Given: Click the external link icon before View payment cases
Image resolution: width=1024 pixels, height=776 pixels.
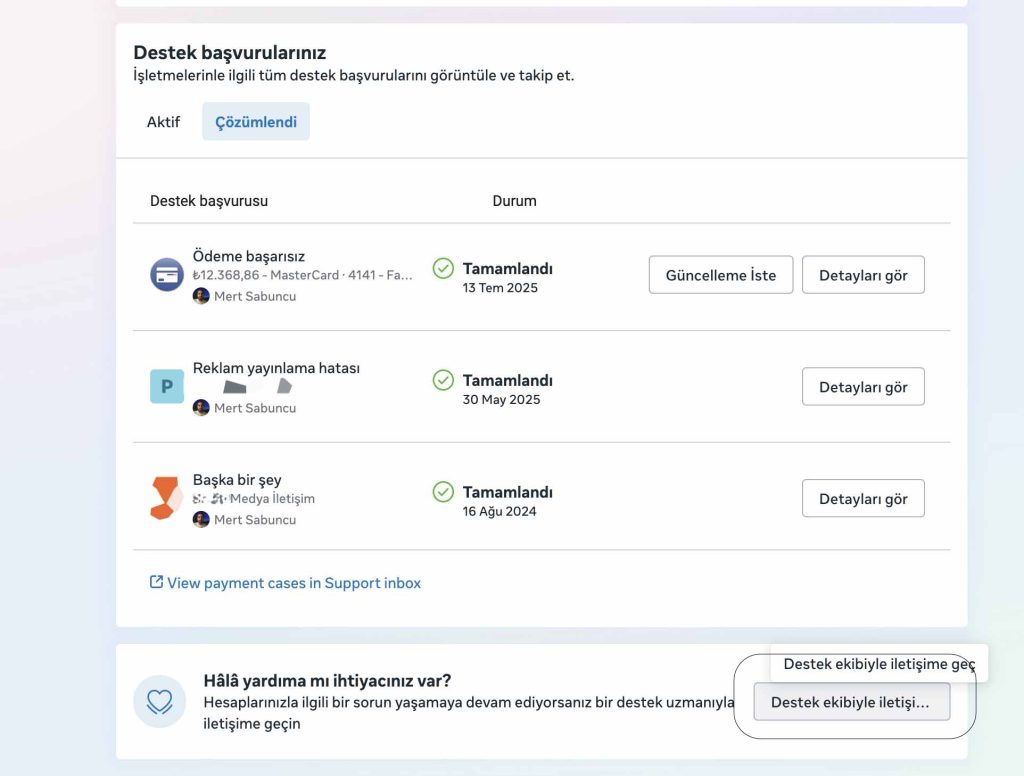Looking at the screenshot, I should click(x=156, y=582).
